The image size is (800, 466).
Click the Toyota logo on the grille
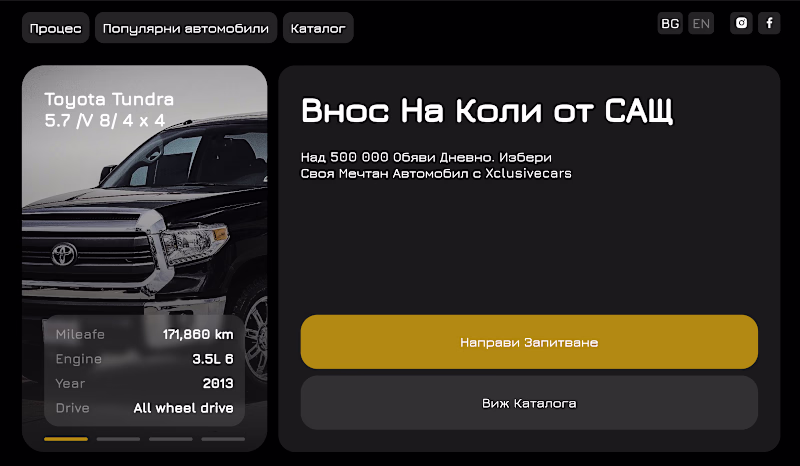point(64,254)
